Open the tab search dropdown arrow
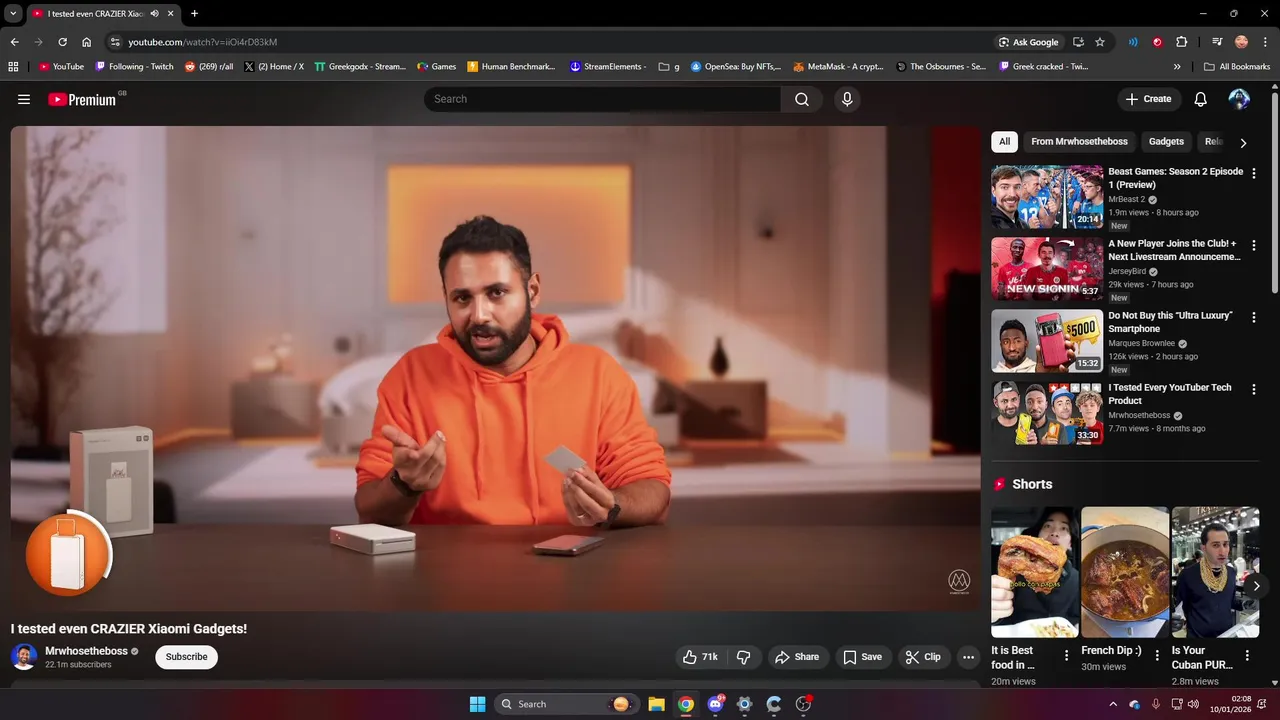This screenshot has height=720, width=1280. [13, 14]
